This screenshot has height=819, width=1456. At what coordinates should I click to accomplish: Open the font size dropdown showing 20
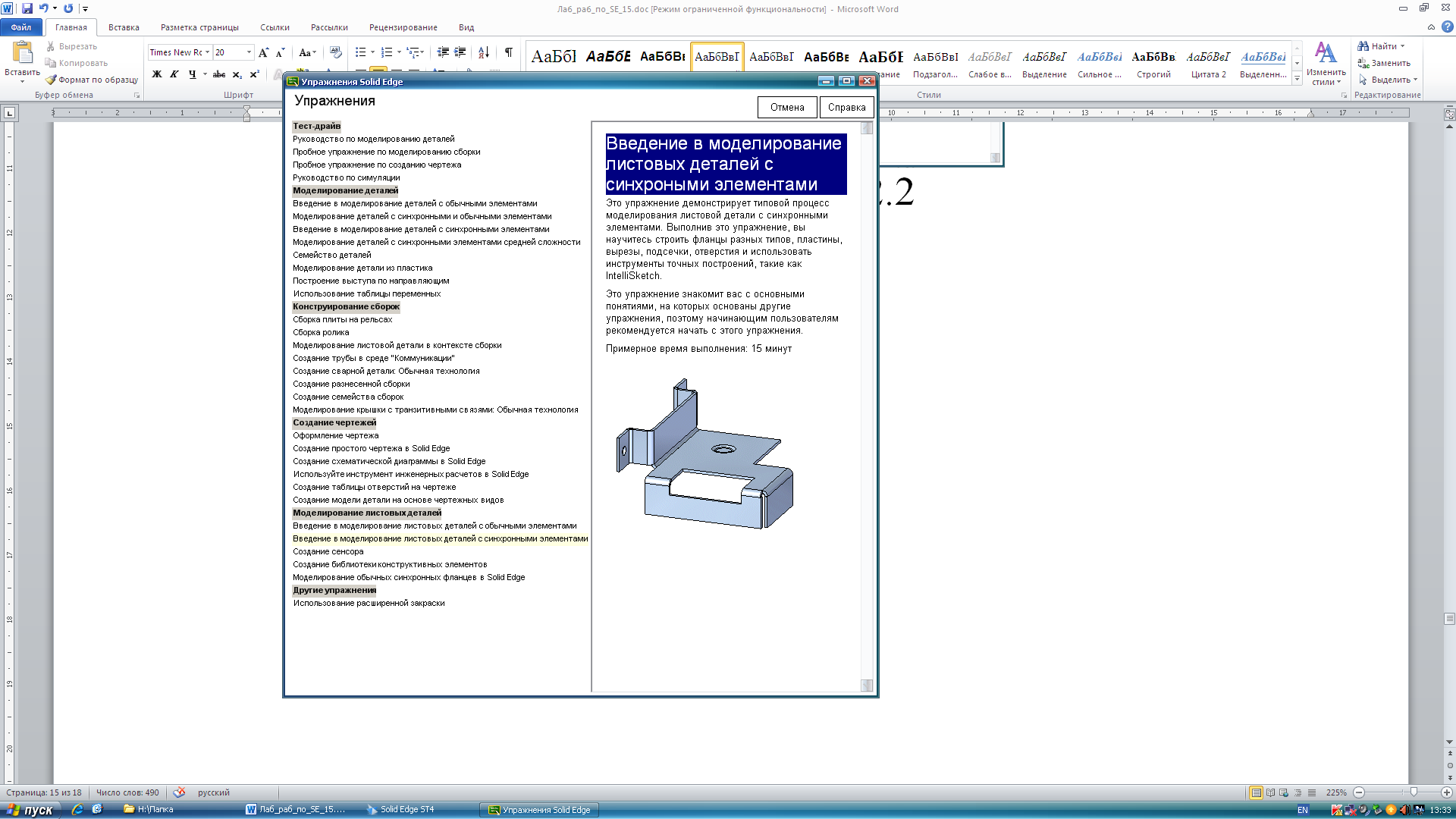pos(249,52)
